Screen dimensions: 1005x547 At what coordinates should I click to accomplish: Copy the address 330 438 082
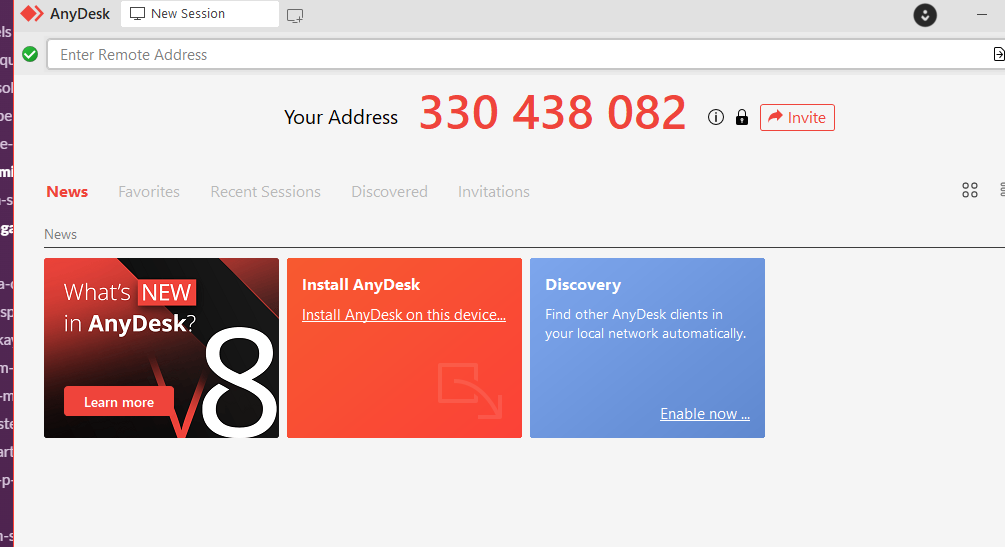(552, 113)
